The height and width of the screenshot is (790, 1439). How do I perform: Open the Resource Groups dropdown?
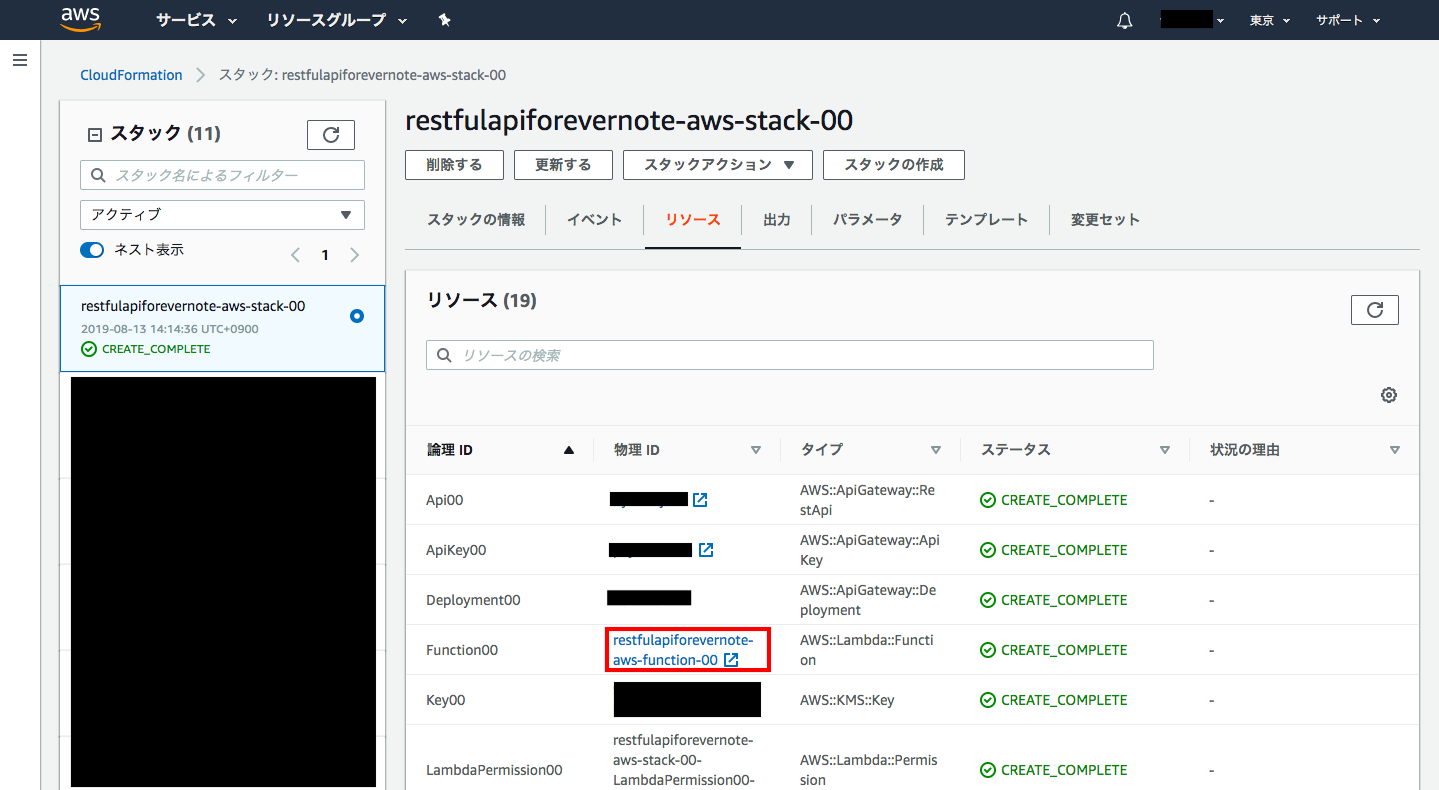coord(337,20)
